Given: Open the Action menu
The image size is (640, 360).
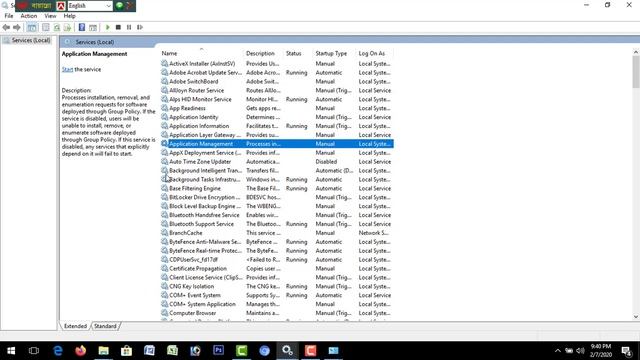Looking at the screenshot, I should coord(29,16).
